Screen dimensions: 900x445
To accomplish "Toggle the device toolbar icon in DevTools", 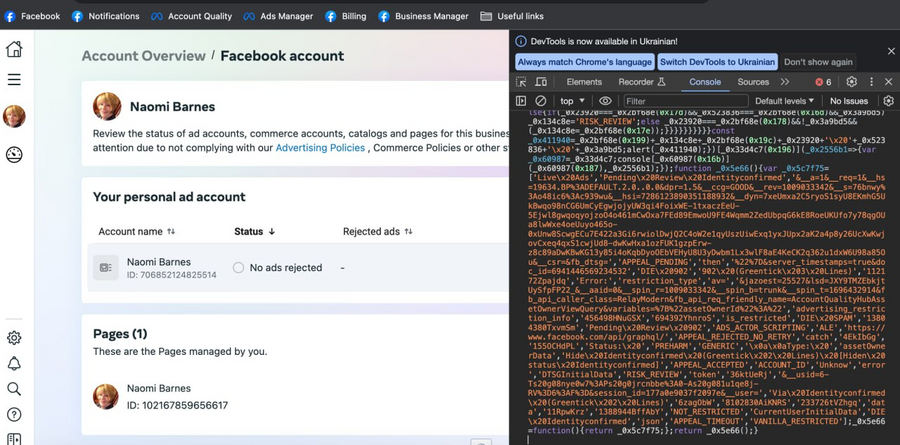I will [541, 82].
